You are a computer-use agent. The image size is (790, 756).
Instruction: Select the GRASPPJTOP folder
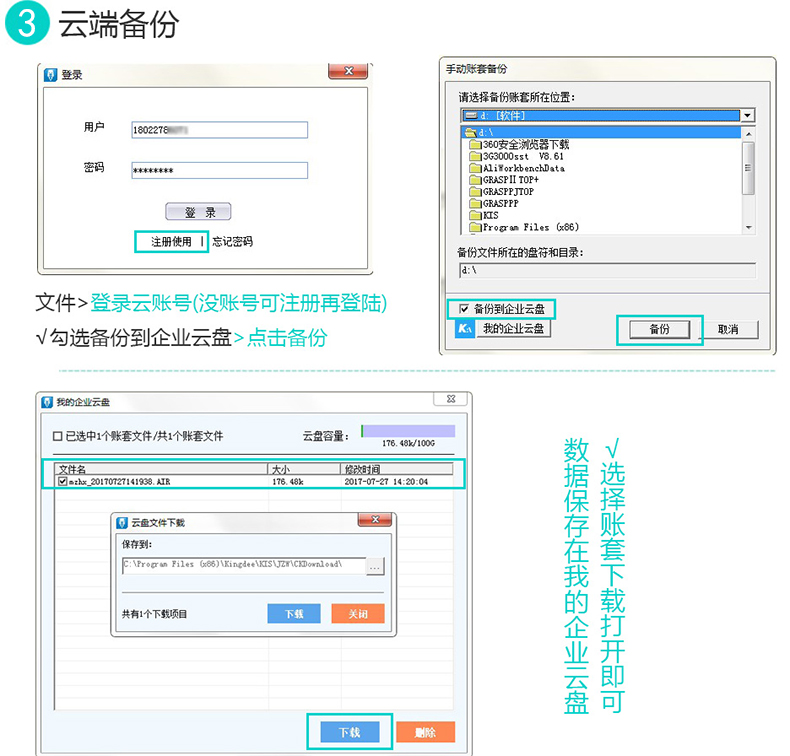point(502,192)
